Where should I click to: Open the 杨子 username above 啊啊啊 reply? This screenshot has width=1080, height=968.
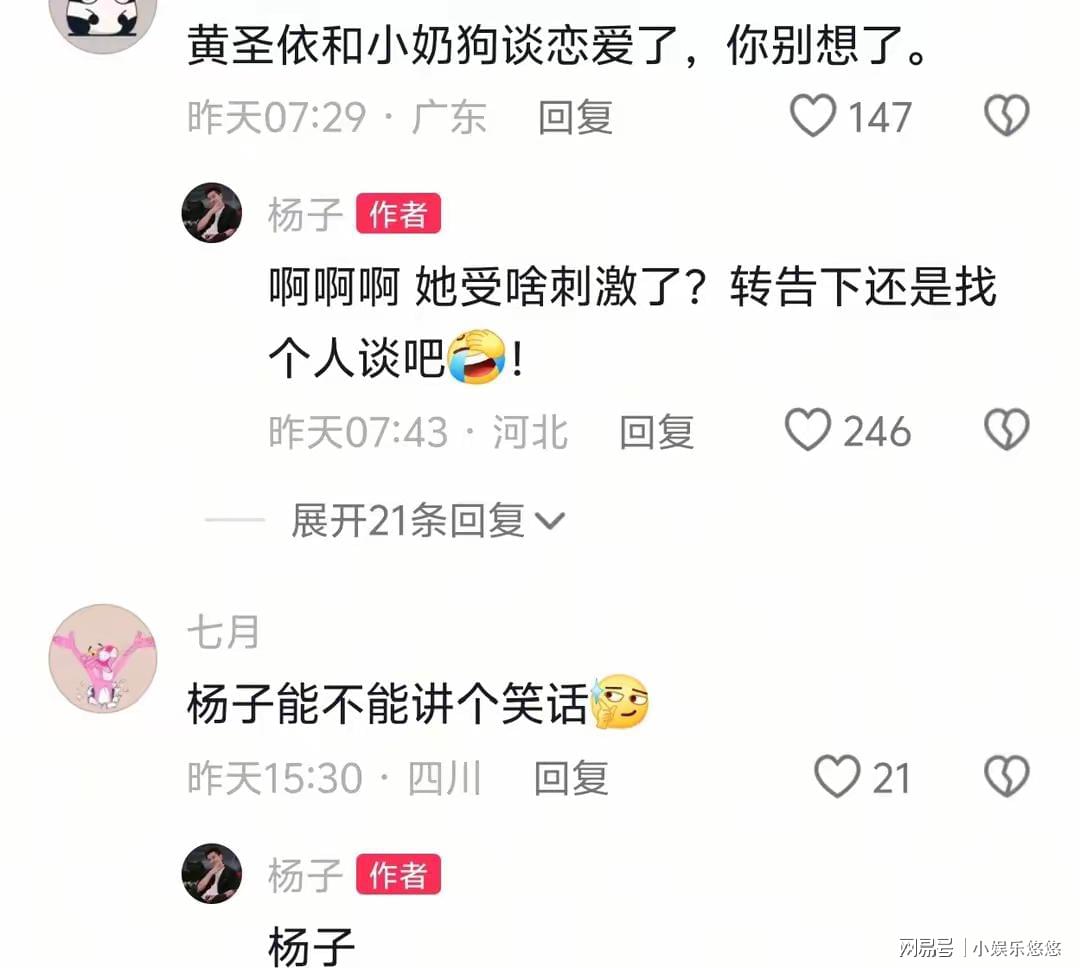pos(305,214)
